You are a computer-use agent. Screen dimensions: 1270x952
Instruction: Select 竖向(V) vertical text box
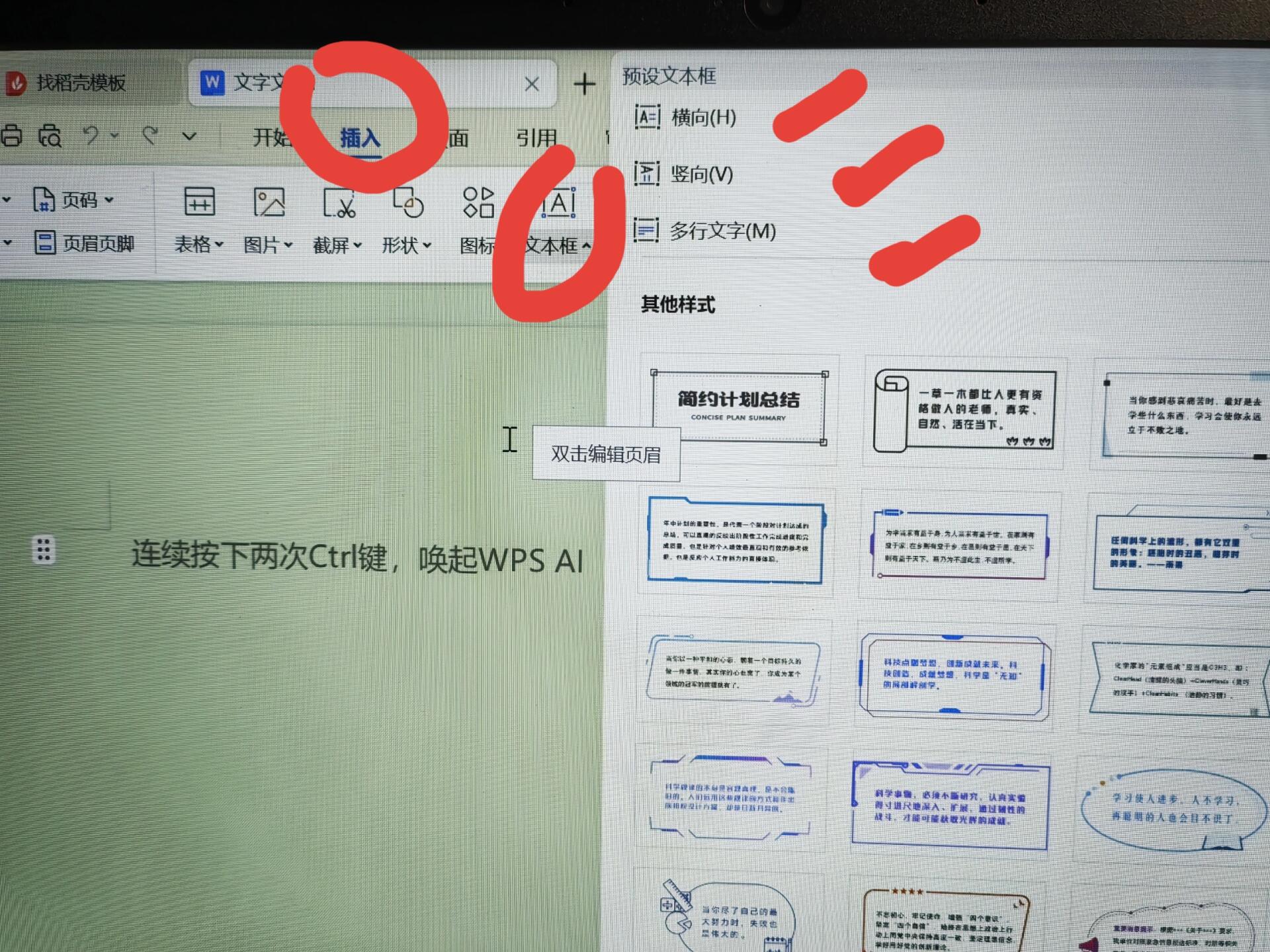[x=684, y=174]
